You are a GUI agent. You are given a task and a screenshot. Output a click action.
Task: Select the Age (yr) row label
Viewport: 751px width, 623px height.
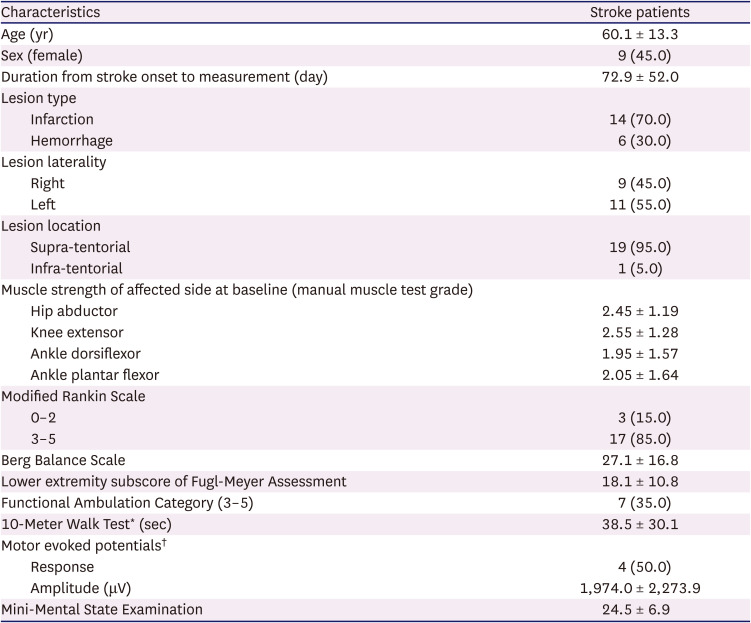[x=27, y=34]
